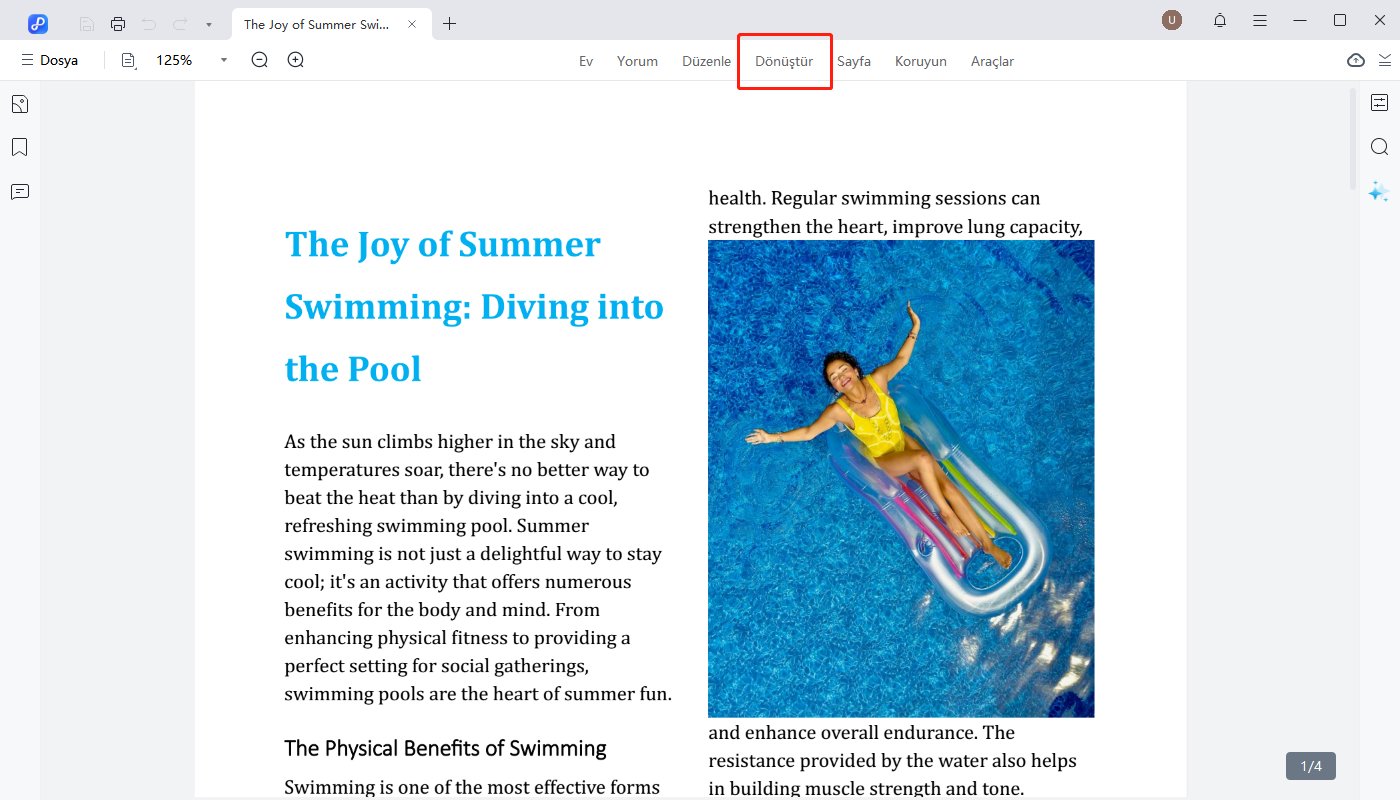Viewport: 1400px width, 800px height.
Task: Expand the zoom level dropdown arrow
Action: 224,60
